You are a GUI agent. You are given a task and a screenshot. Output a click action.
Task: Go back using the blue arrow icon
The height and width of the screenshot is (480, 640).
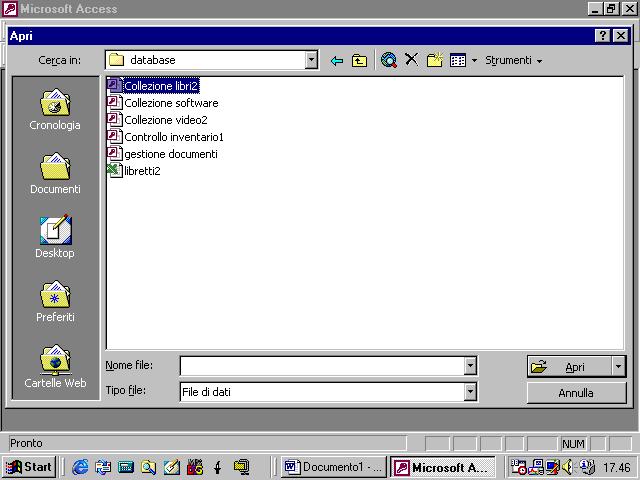(337, 61)
